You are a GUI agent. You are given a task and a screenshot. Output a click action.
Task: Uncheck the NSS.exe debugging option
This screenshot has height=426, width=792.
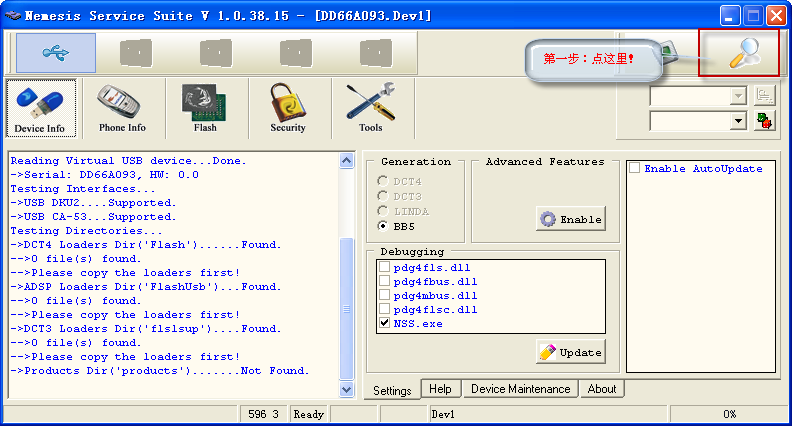(385, 324)
